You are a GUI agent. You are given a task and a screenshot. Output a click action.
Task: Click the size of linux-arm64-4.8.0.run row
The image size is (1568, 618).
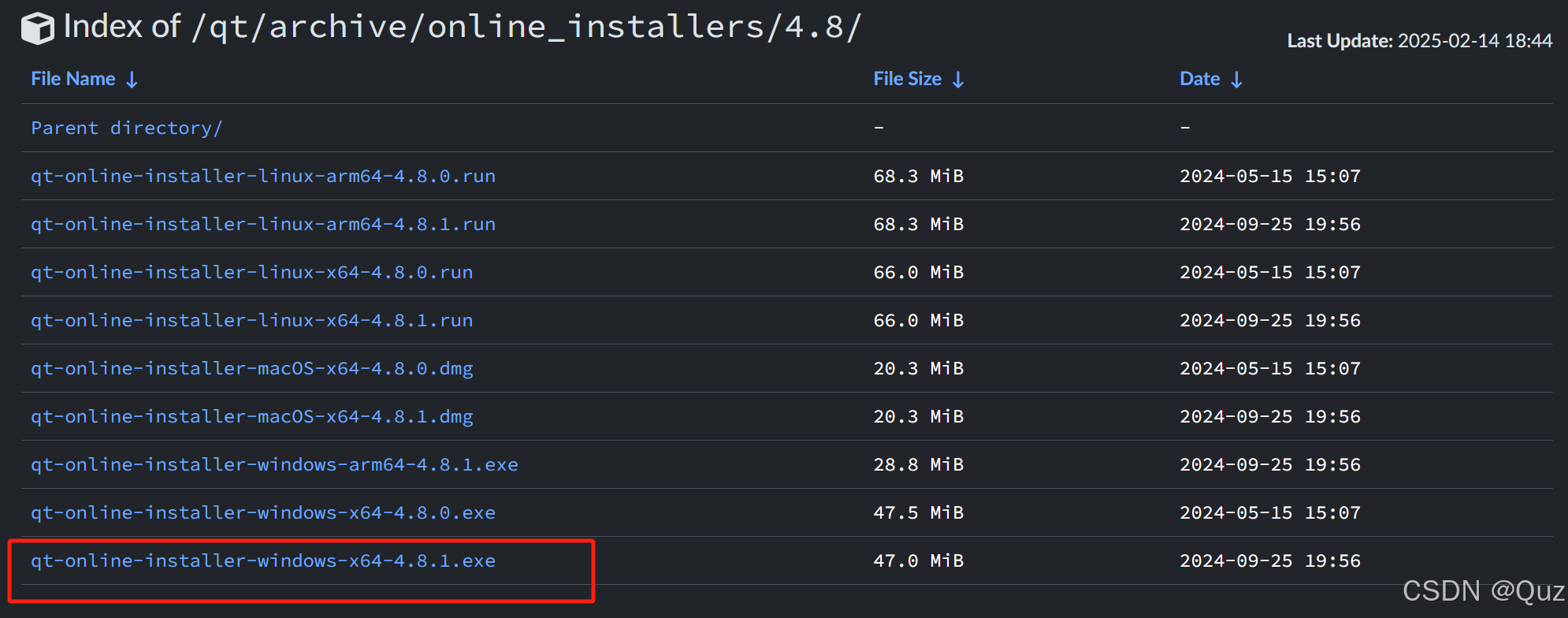(919, 176)
